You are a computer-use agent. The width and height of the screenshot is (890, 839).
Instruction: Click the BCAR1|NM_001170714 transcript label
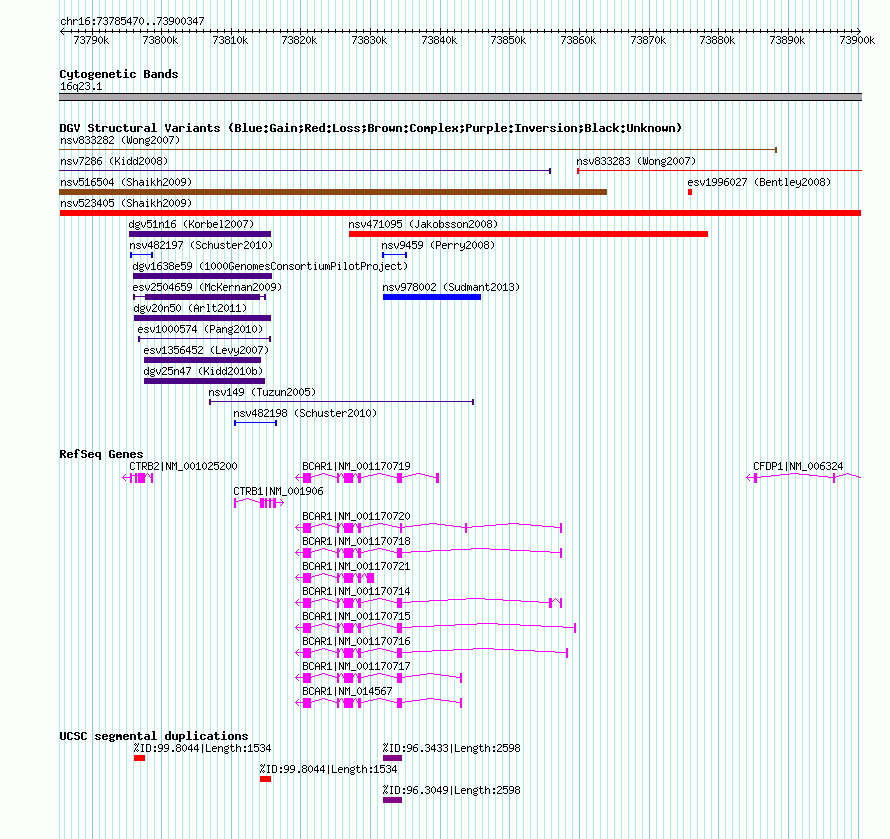tap(356, 591)
